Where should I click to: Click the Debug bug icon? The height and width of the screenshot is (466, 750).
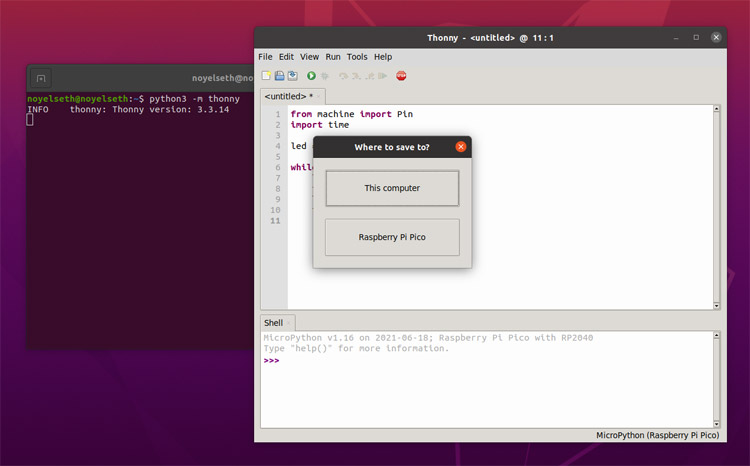tap(325, 76)
